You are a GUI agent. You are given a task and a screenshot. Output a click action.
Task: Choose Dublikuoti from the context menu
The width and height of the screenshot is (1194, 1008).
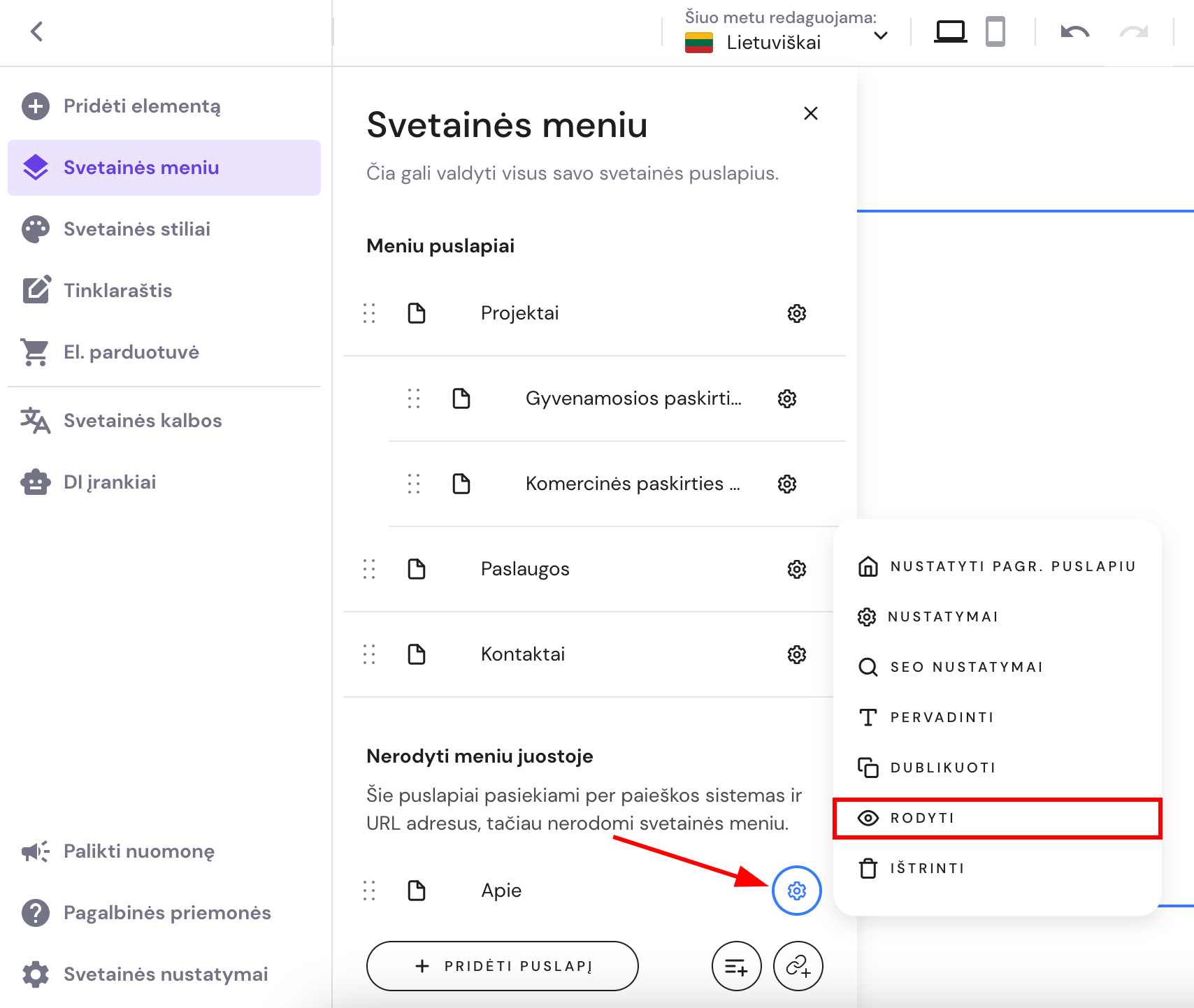click(x=942, y=768)
